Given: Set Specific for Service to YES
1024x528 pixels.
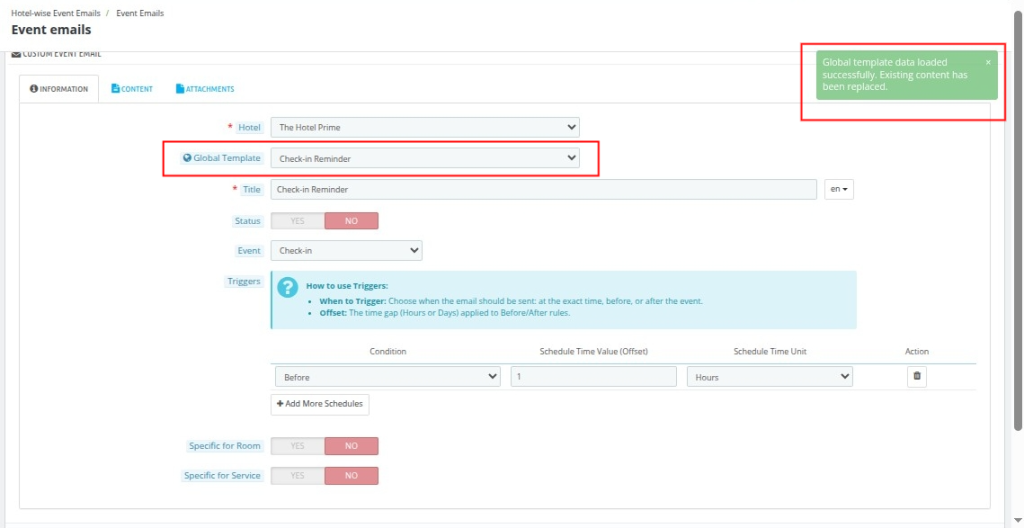Looking at the screenshot, I should (x=297, y=476).
